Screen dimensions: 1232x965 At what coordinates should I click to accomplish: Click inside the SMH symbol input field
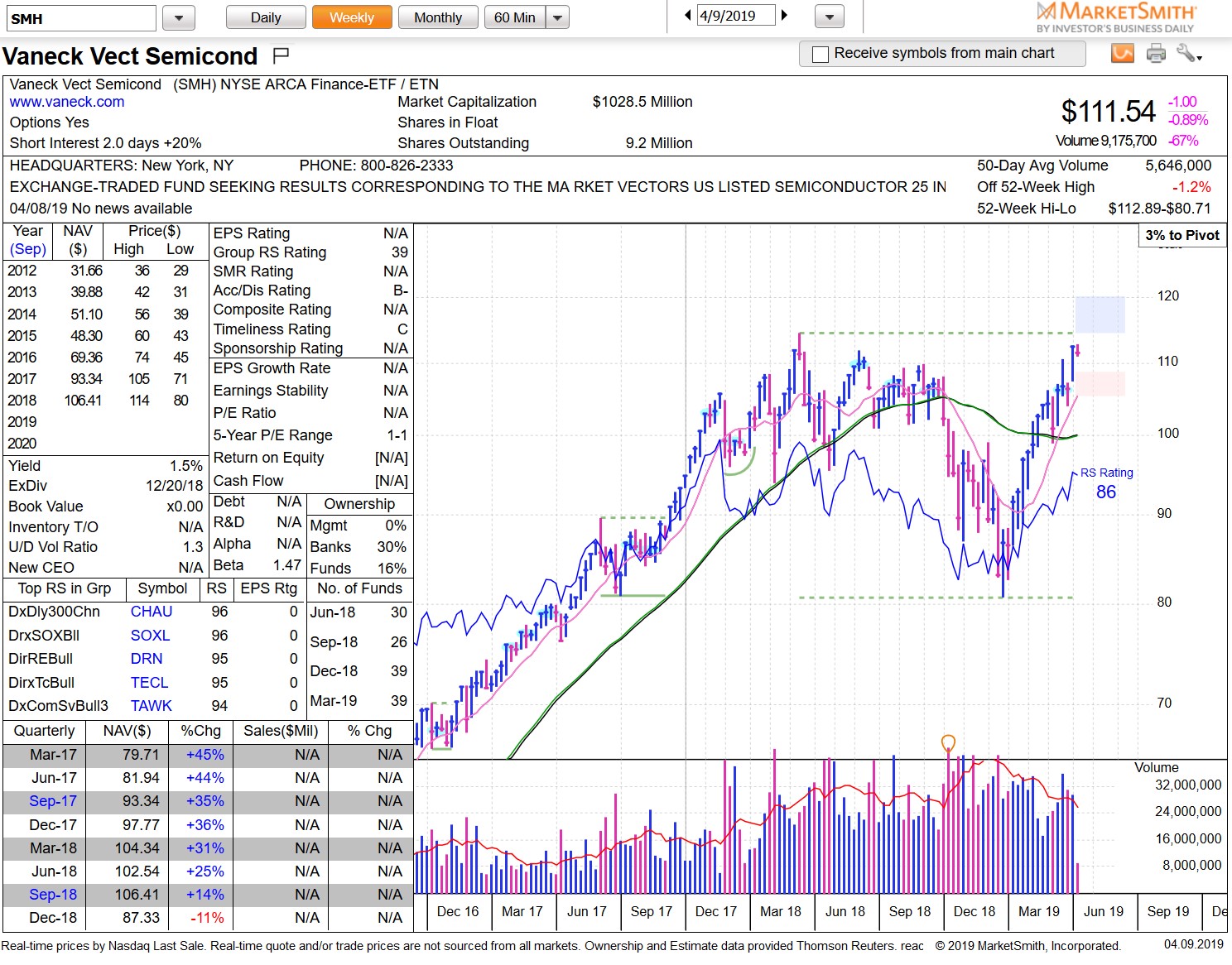point(80,17)
